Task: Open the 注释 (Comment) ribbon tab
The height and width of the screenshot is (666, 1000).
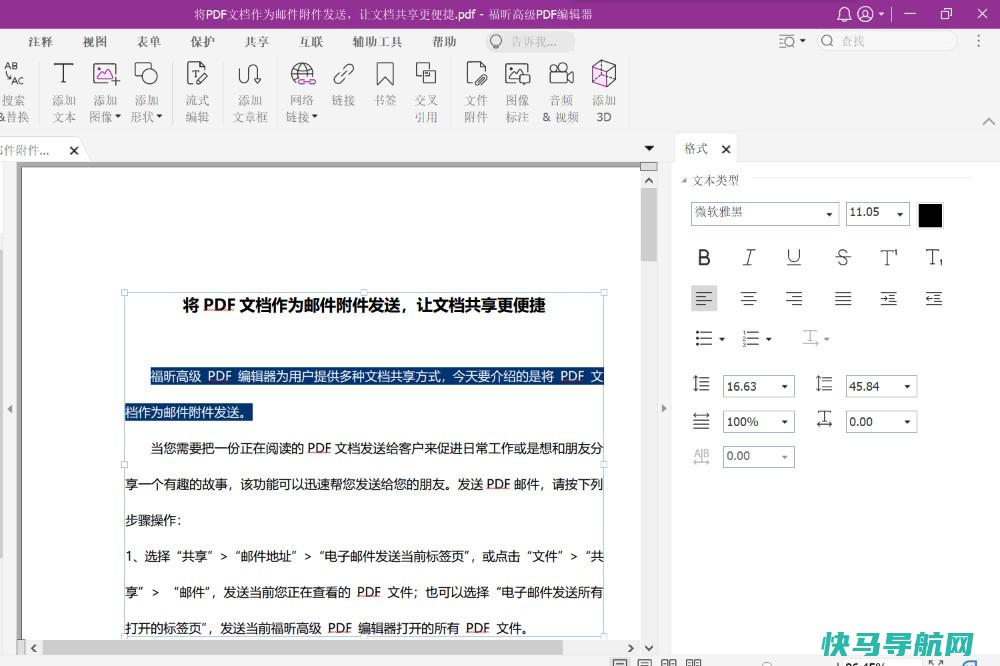Action: tap(40, 41)
